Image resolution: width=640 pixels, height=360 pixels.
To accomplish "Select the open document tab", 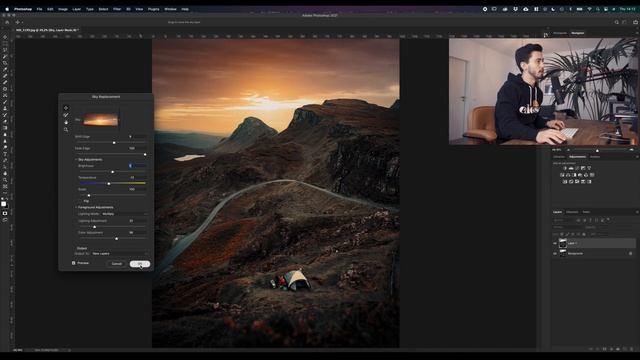I will tap(47, 30).
